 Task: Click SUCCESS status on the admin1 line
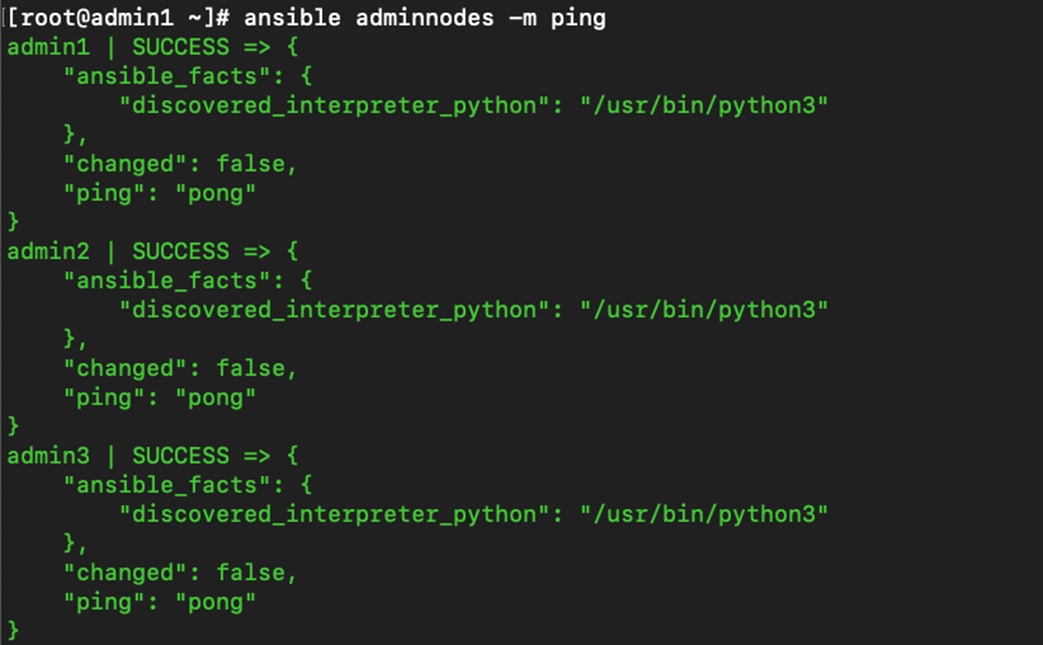point(180,47)
